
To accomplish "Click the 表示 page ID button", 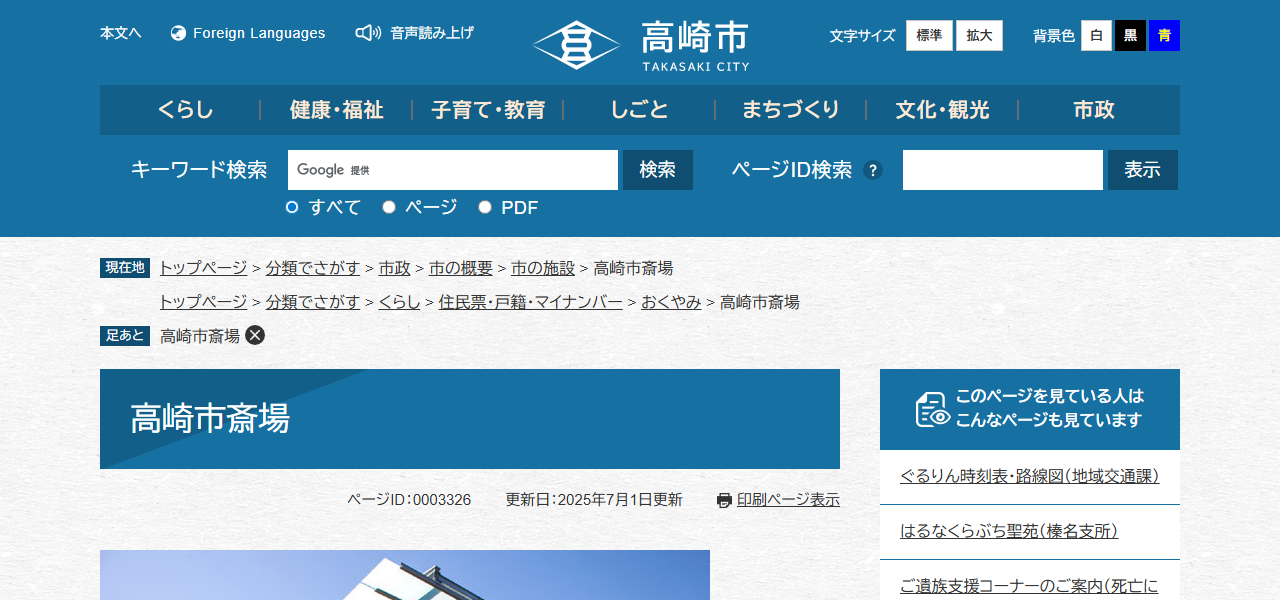I will click(x=1143, y=170).
